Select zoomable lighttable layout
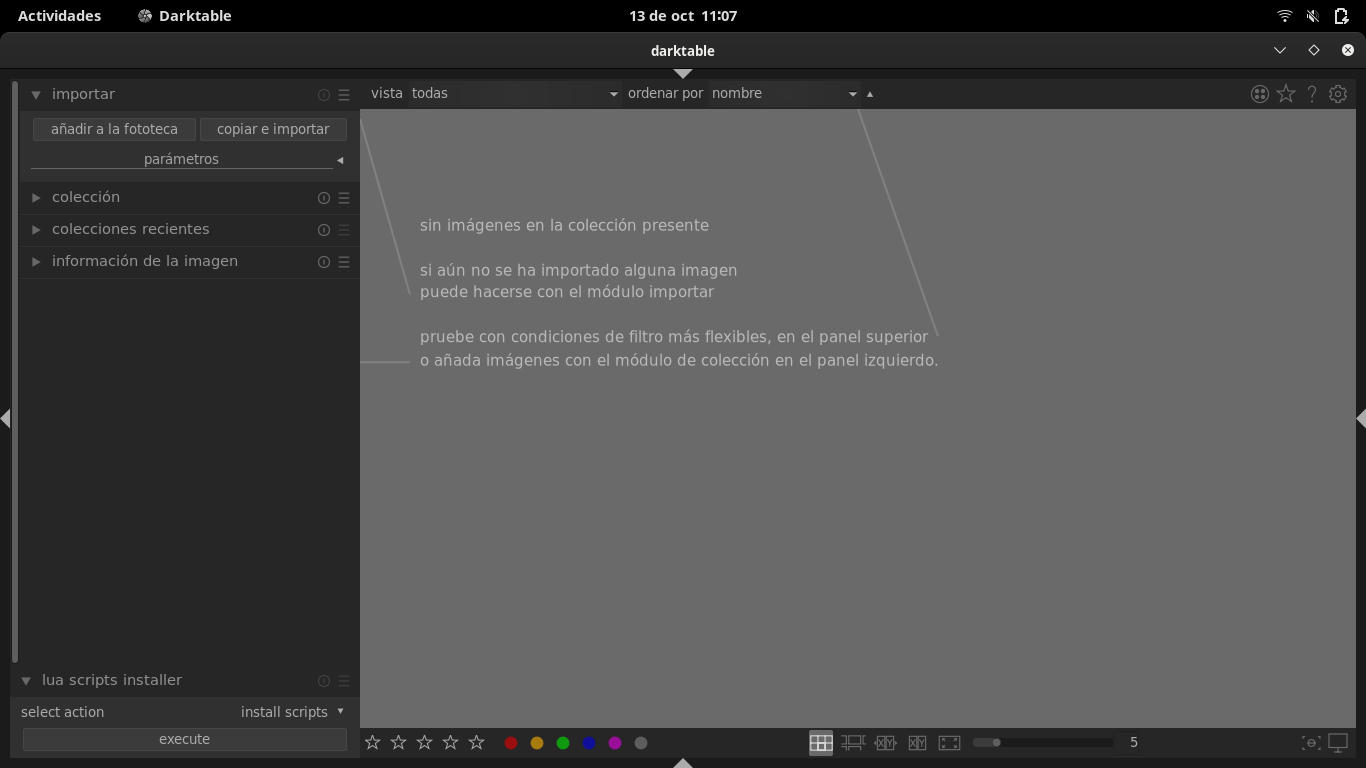The width and height of the screenshot is (1366, 768). click(853, 742)
